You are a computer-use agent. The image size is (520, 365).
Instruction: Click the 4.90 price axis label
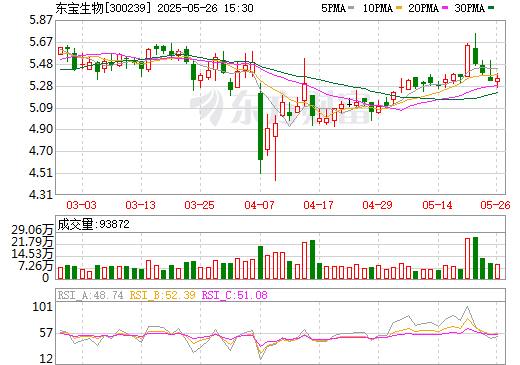41,129
